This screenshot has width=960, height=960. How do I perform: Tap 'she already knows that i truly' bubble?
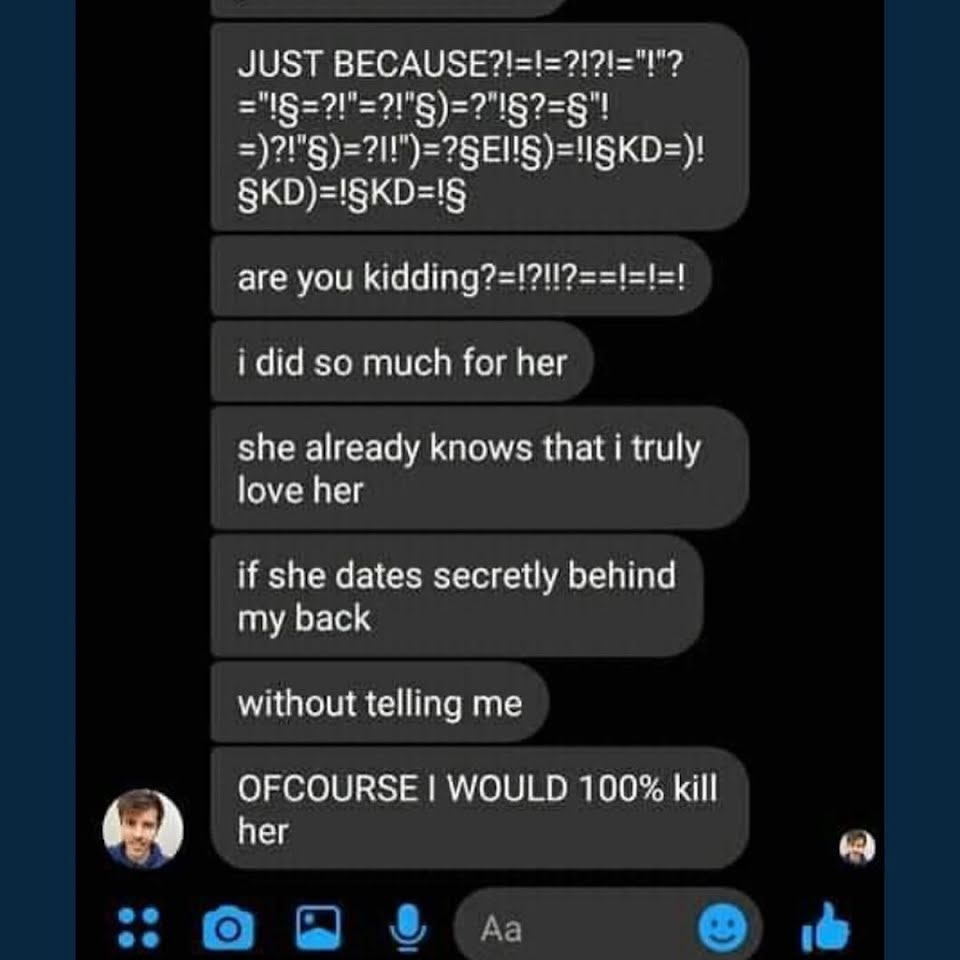coord(479,468)
